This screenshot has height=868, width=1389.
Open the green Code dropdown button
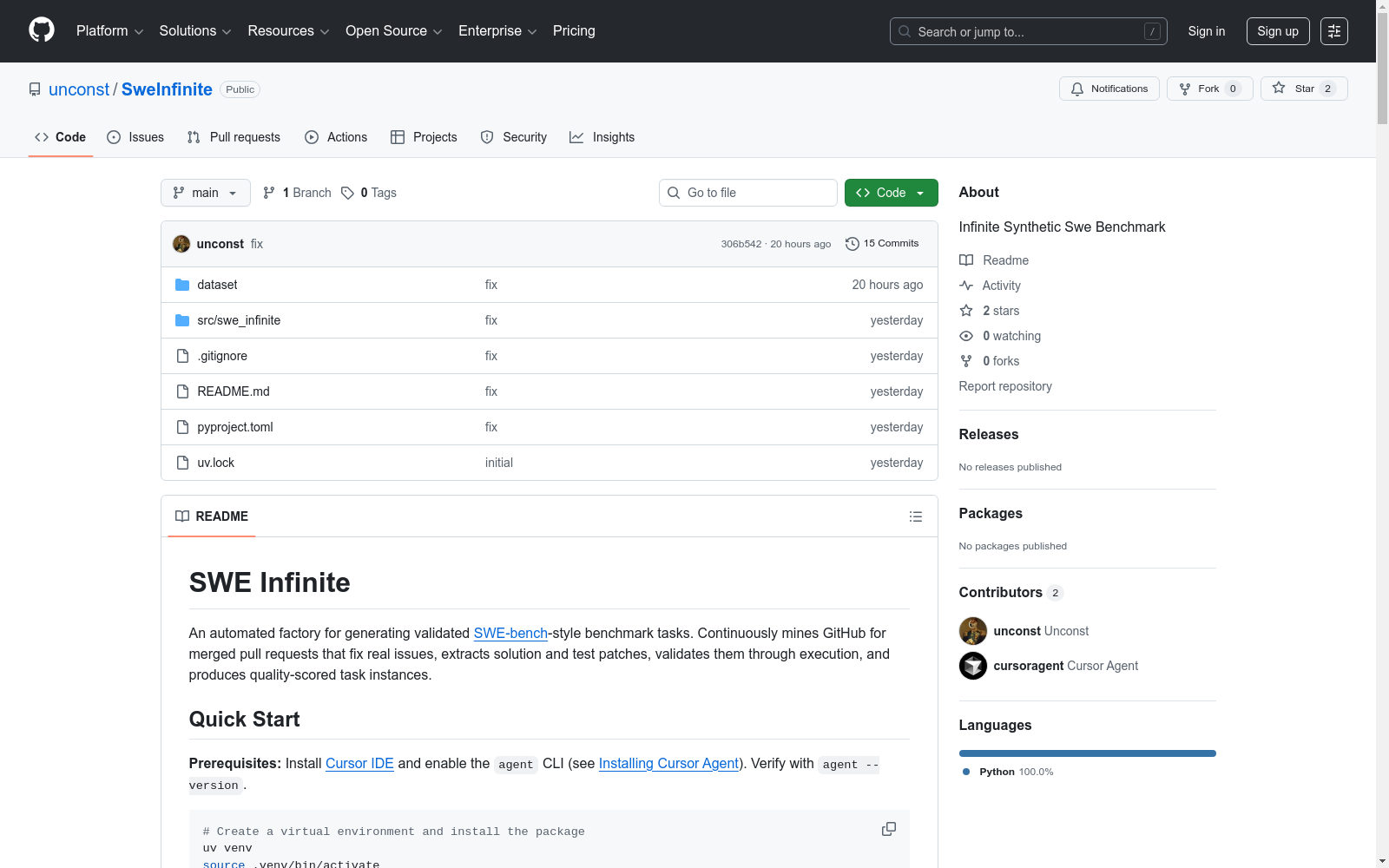pos(892,193)
